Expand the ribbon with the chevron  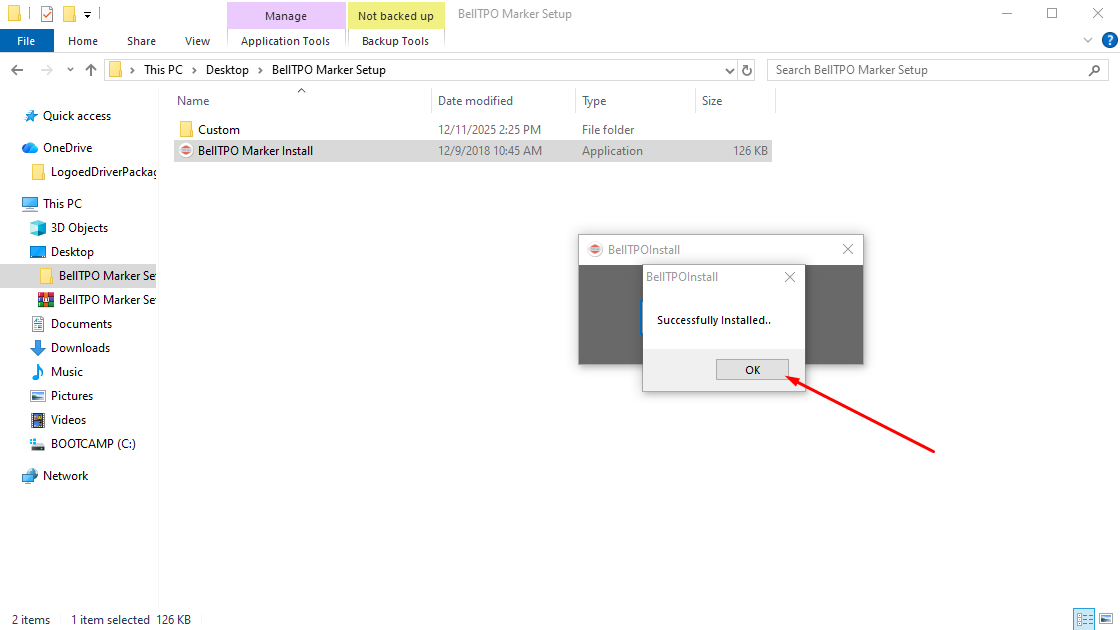(x=1089, y=41)
